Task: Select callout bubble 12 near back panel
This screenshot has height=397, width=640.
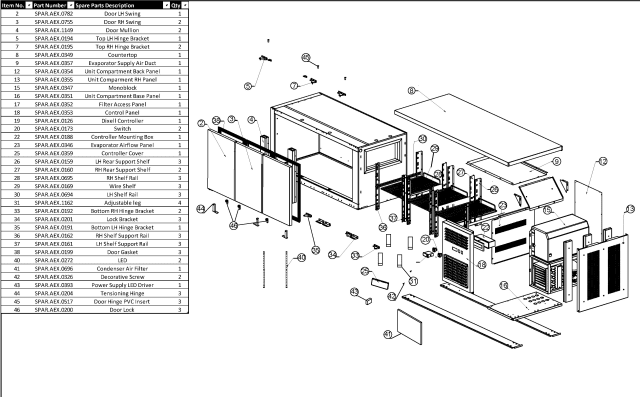Action: tap(603, 161)
